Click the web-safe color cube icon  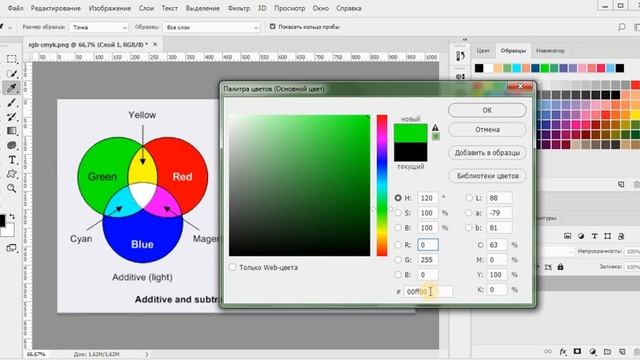[x=436, y=136]
